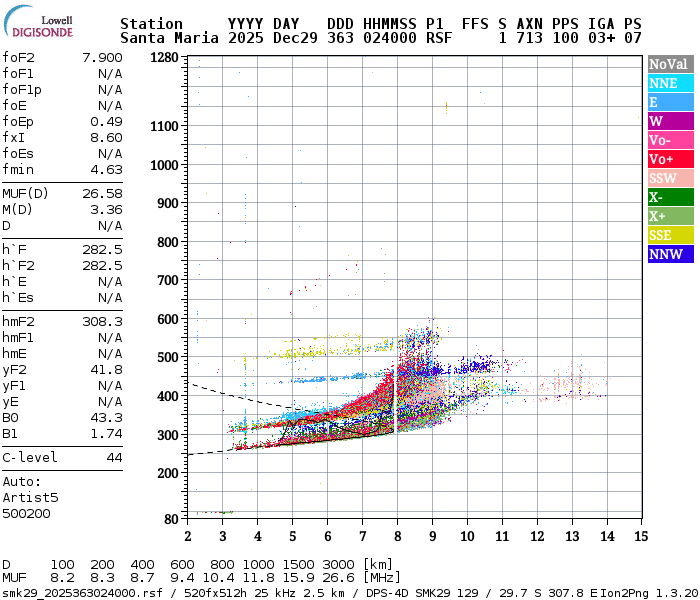Click the 15.9 MUF value in table
700x600 pixels.
click(298, 578)
